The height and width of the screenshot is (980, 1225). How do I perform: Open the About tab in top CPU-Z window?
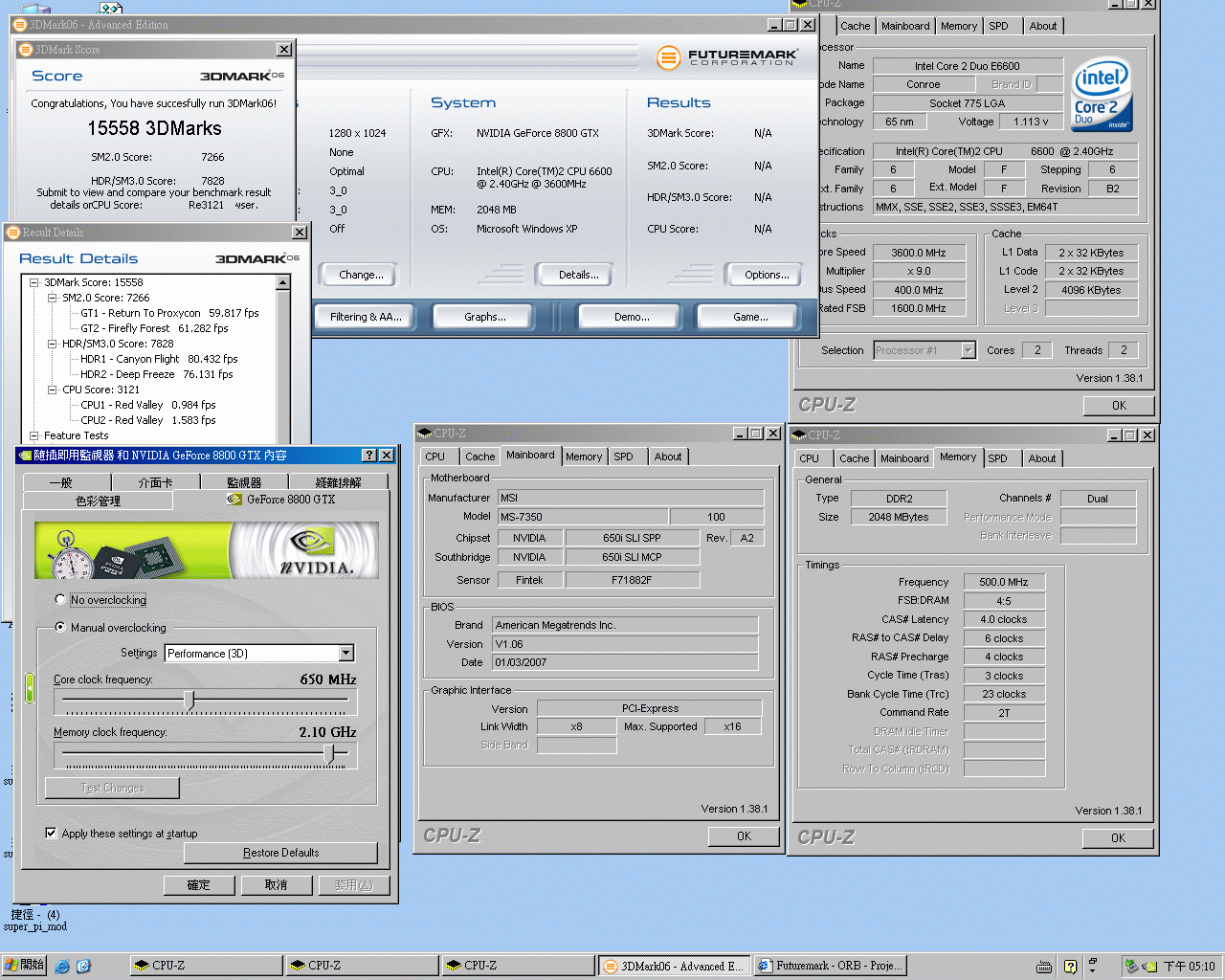[x=1043, y=26]
